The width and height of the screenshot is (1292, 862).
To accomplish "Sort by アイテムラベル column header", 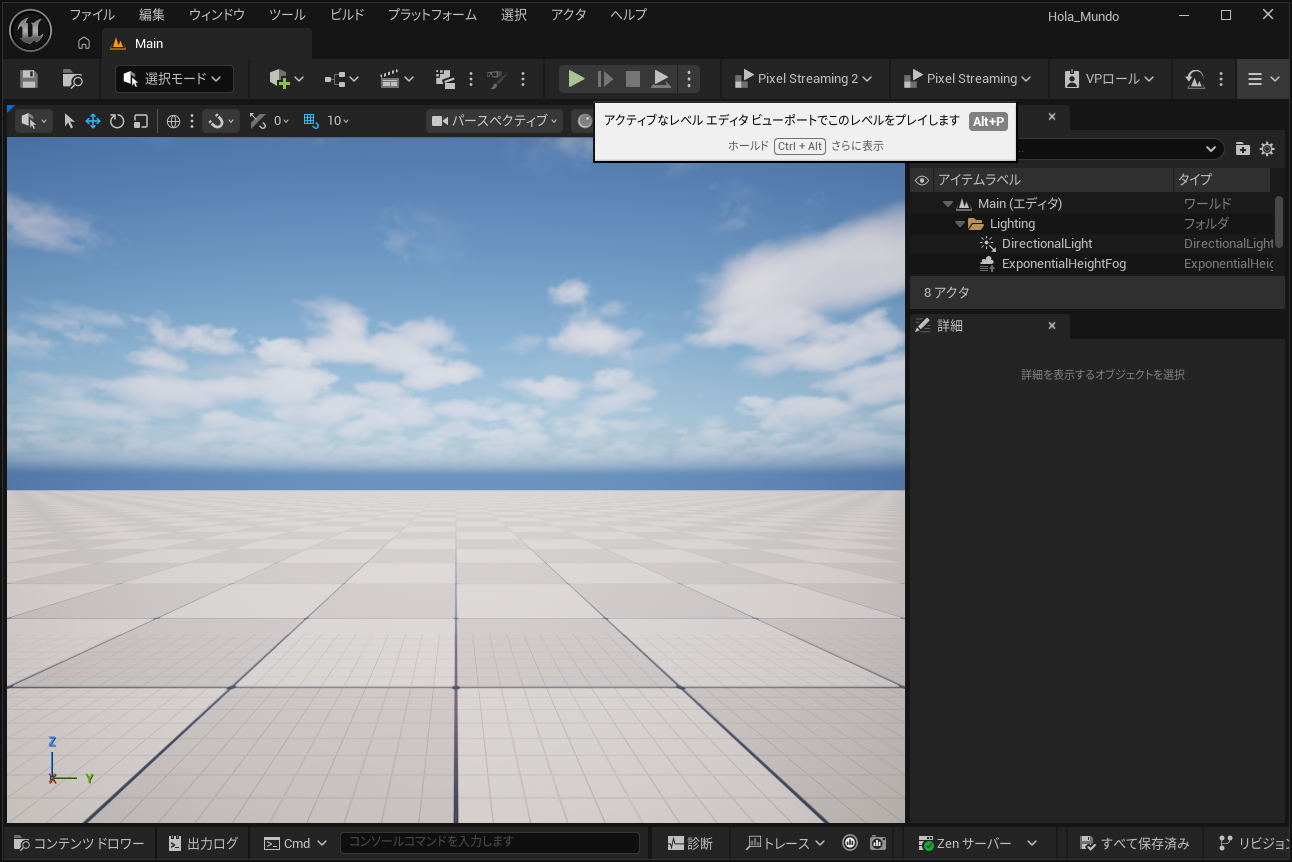I will (1054, 180).
